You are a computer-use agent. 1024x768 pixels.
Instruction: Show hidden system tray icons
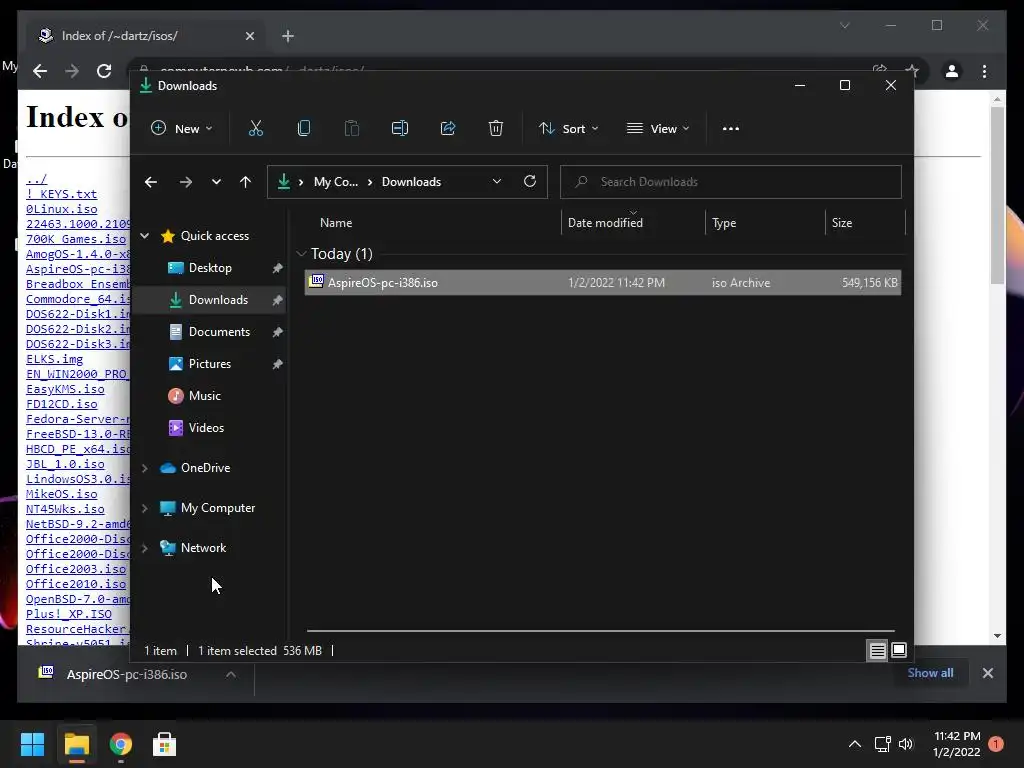854,744
